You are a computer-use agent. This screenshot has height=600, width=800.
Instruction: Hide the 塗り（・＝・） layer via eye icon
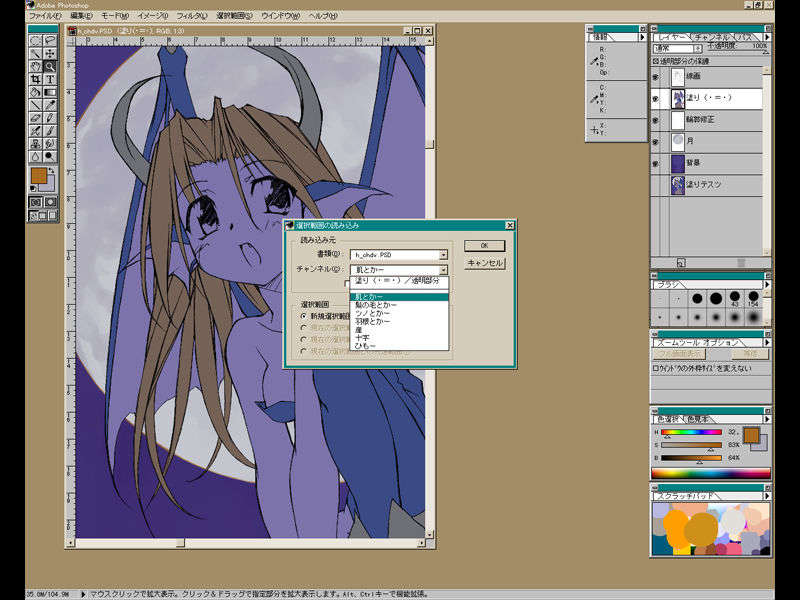coord(656,98)
